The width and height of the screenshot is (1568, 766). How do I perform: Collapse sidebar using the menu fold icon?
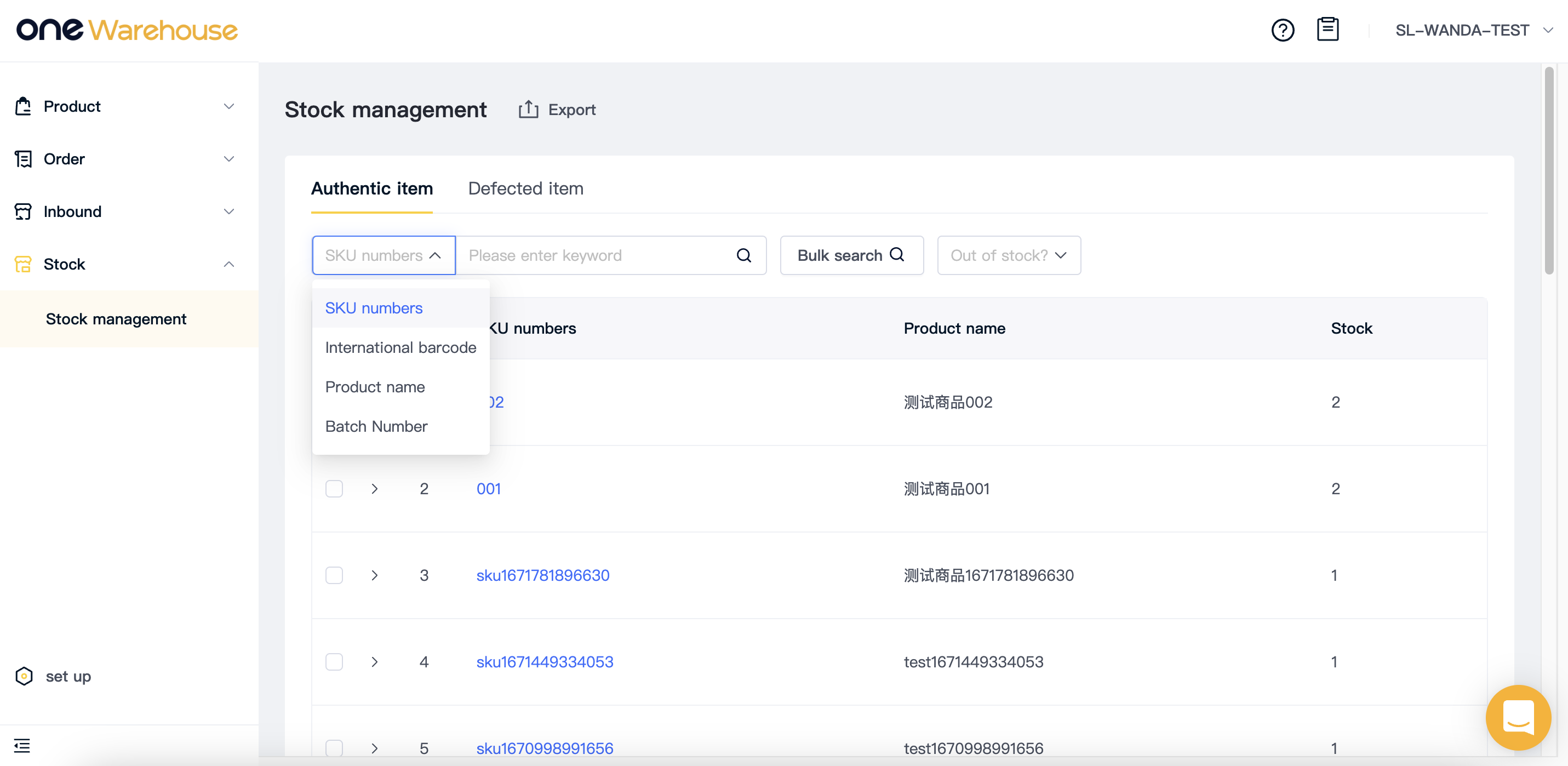click(x=22, y=745)
